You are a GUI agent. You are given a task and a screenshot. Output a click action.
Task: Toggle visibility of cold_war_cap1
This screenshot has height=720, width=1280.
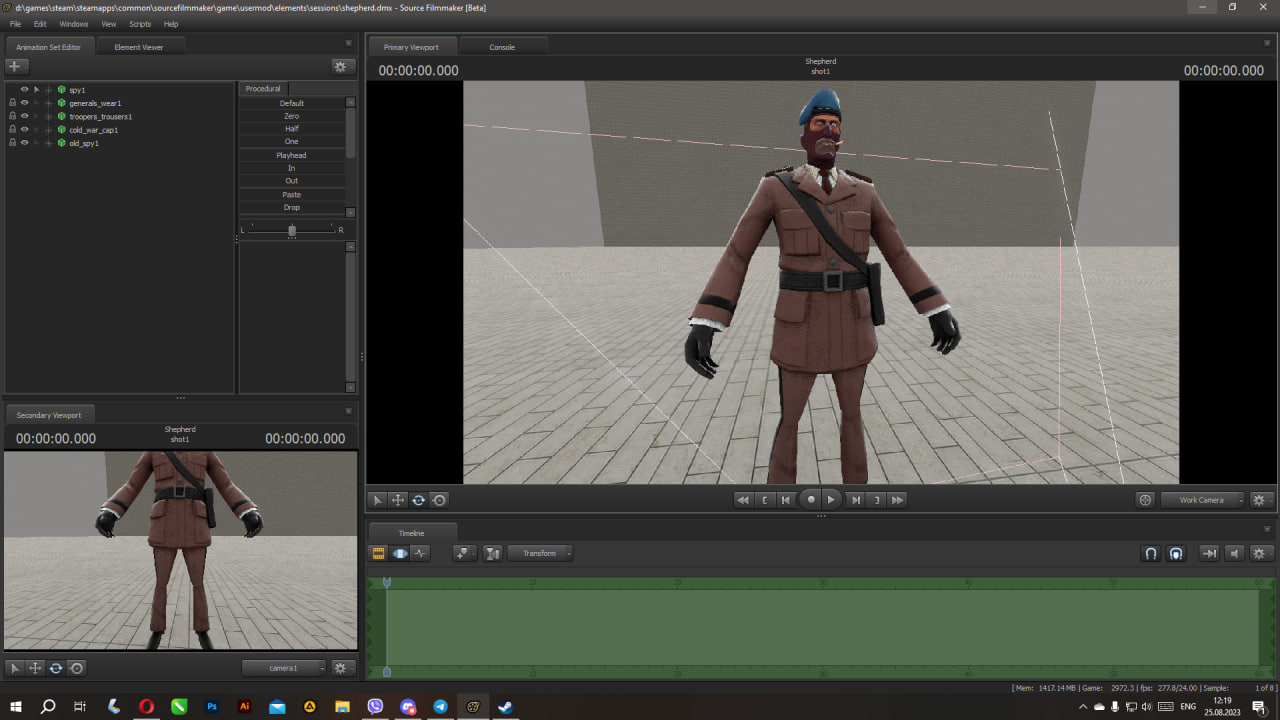pos(25,130)
